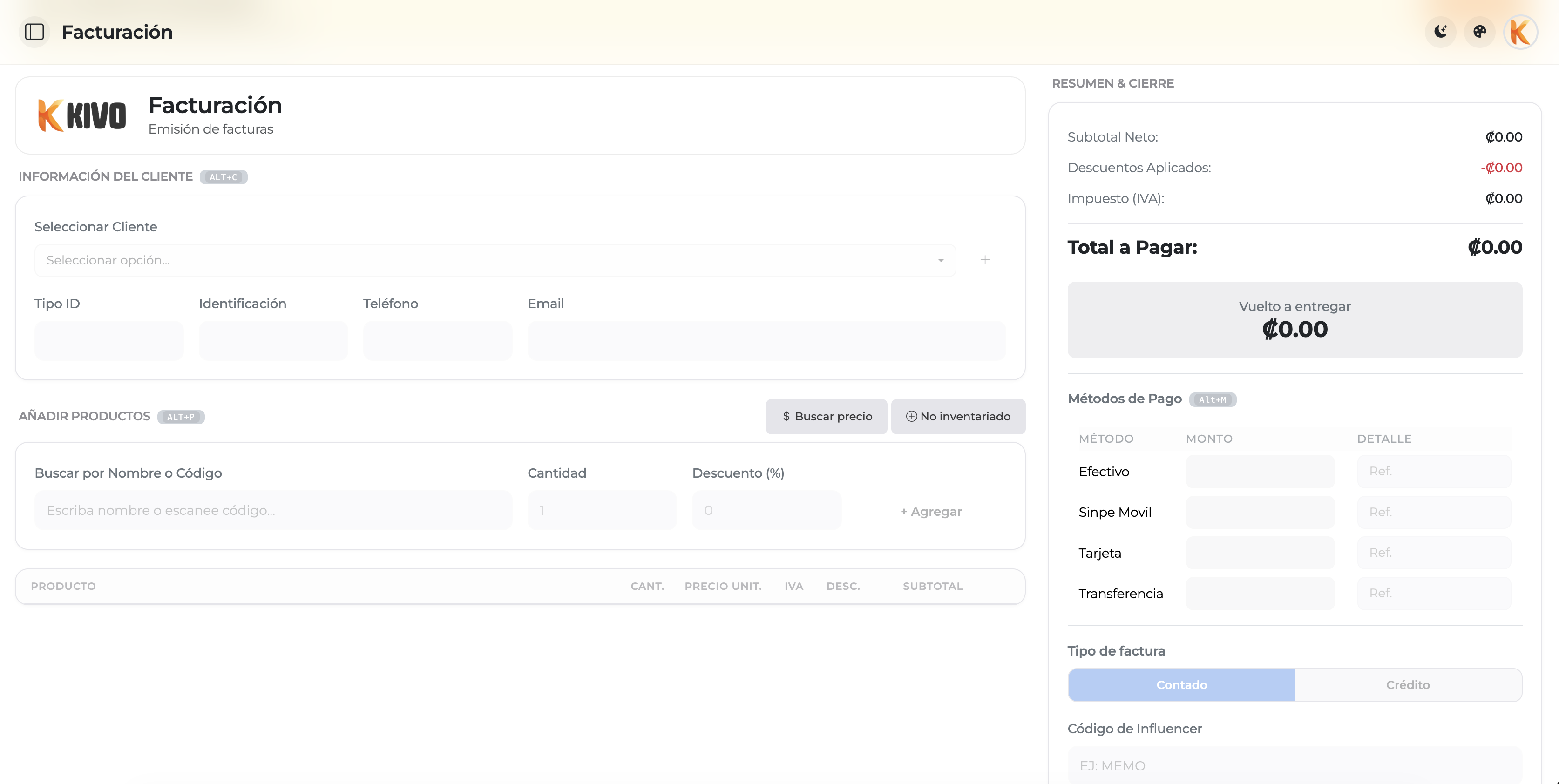Focus the Efectivo monto field
This screenshot has height=784, width=1559.
coord(1260,471)
